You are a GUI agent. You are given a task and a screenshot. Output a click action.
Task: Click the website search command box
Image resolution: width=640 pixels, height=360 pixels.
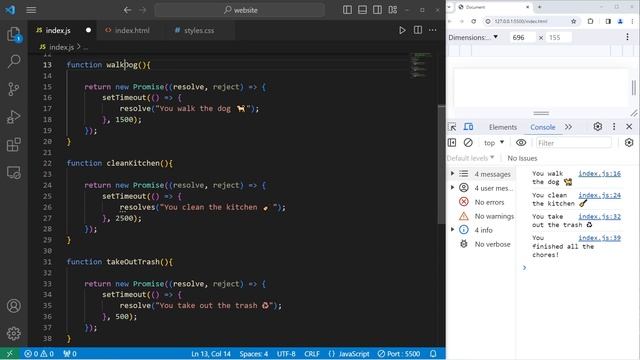pos(240,10)
